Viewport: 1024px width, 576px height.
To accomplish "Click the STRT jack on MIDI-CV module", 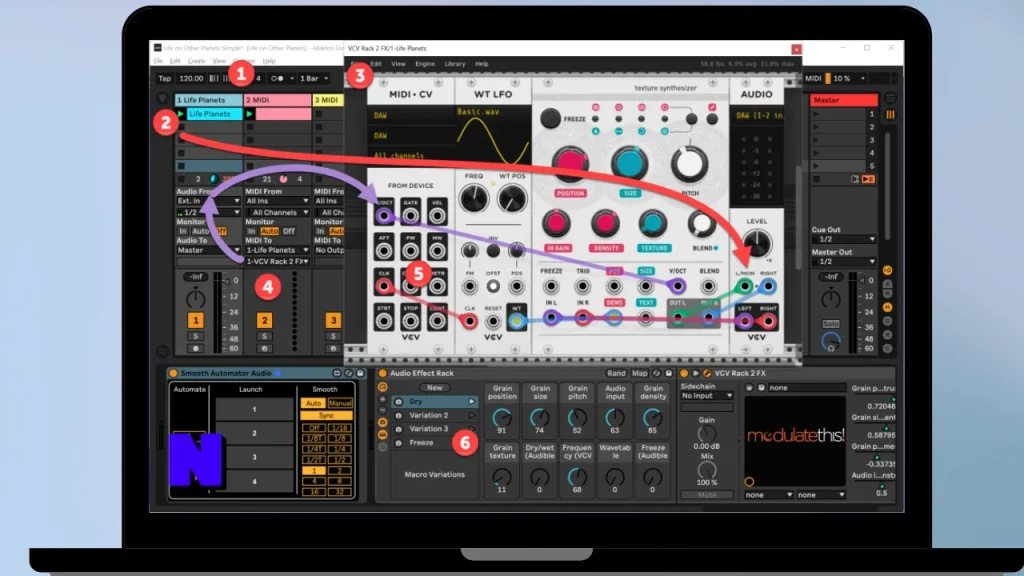I will (x=384, y=321).
